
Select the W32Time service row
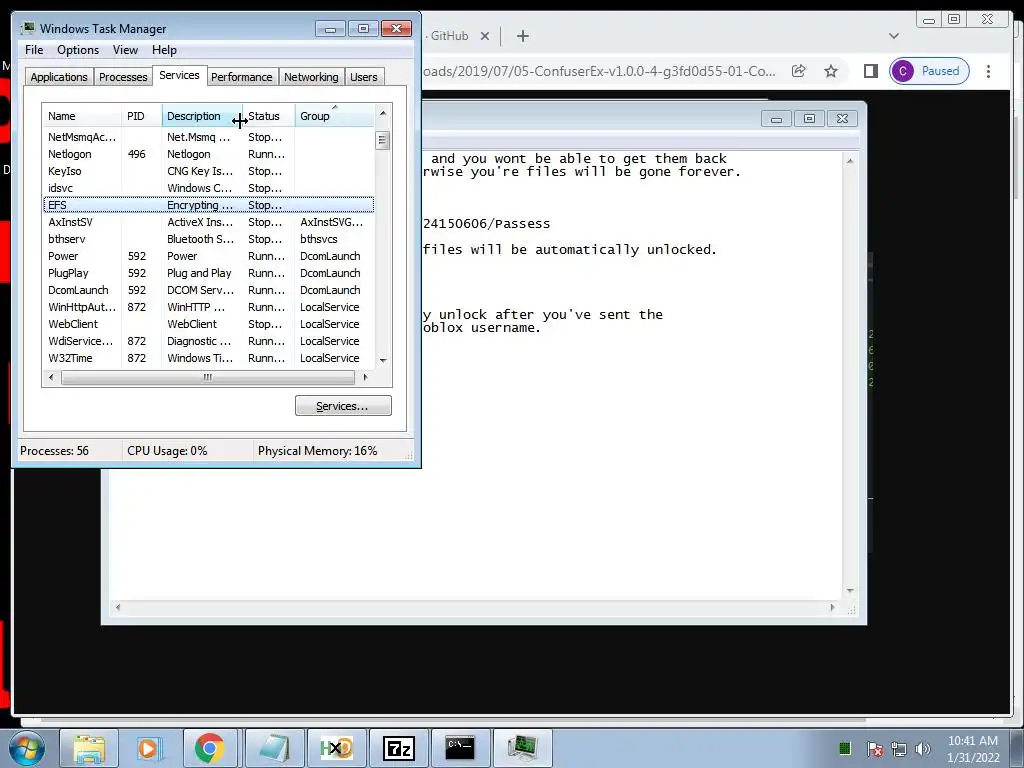point(208,358)
